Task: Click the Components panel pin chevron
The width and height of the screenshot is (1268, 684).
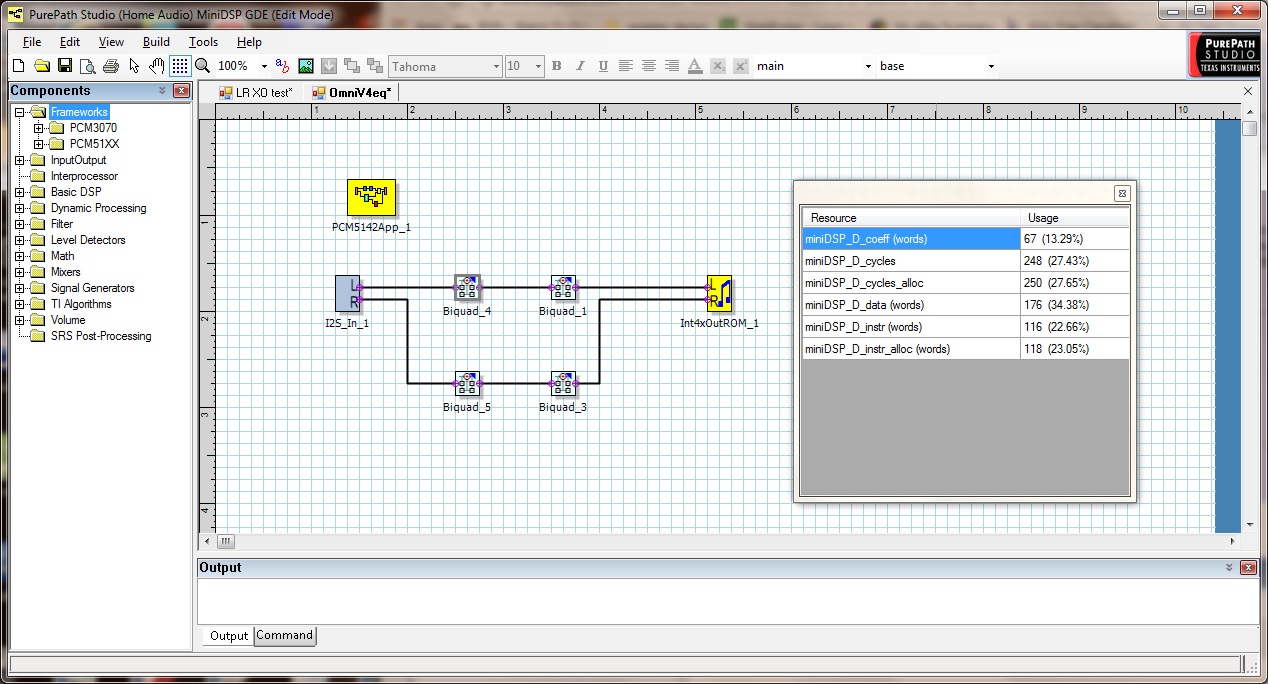Action: (163, 91)
